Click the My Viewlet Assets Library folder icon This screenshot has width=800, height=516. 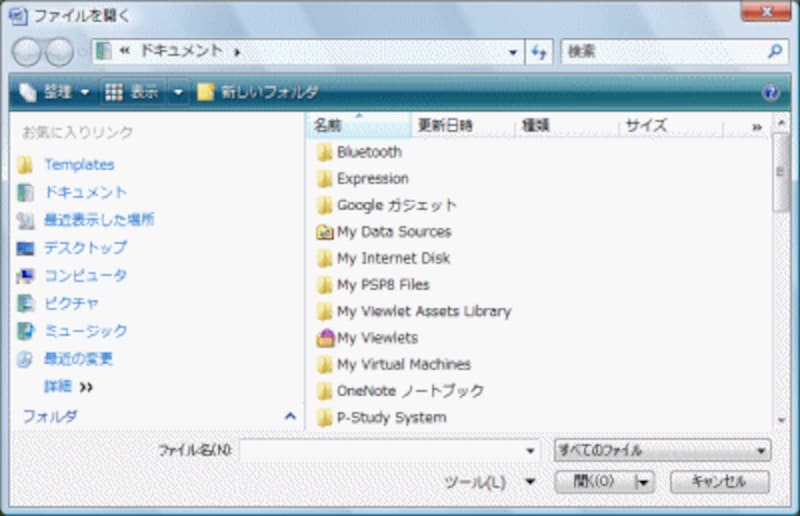[324, 311]
